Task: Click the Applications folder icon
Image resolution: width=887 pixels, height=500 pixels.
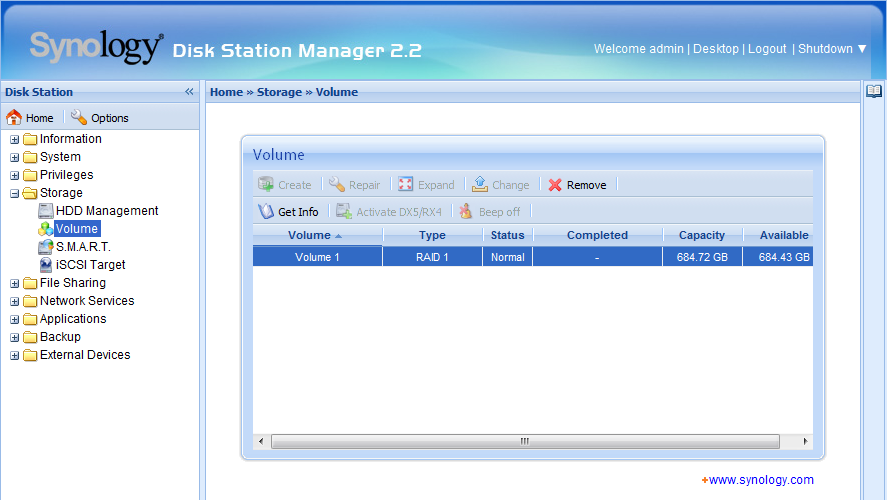Action: (x=30, y=320)
